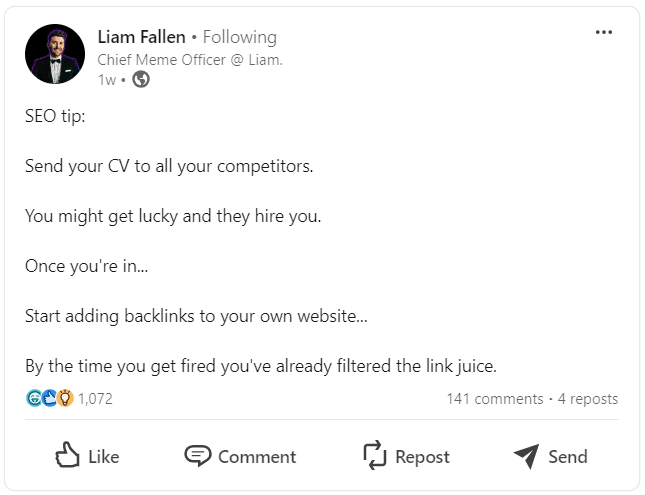This screenshot has width=645, height=495.
Task: Open the three-dots post options menu
Action: (x=603, y=33)
